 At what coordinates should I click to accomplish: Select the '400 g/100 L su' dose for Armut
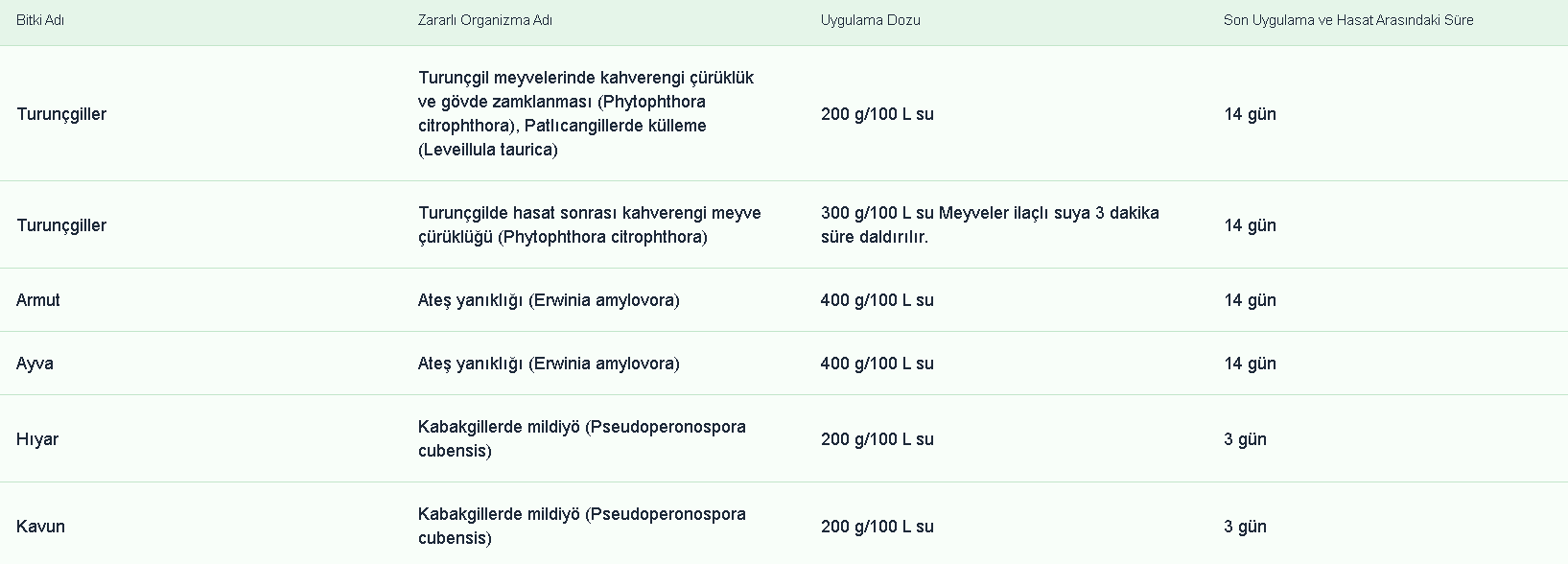pos(877,300)
